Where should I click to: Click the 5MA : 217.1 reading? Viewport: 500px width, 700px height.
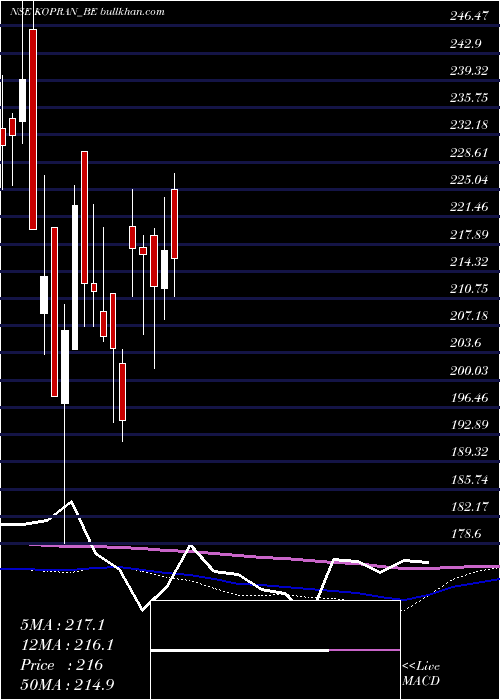pyautogui.click(x=62, y=625)
